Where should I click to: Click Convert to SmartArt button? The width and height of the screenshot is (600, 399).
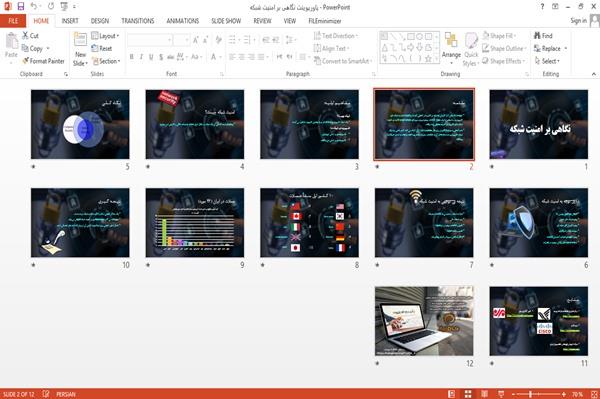(343, 61)
